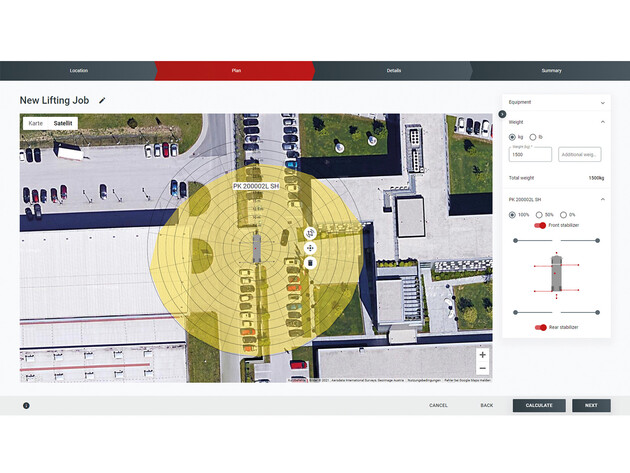
Task: Expand the Equipment section
Action: 602,102
